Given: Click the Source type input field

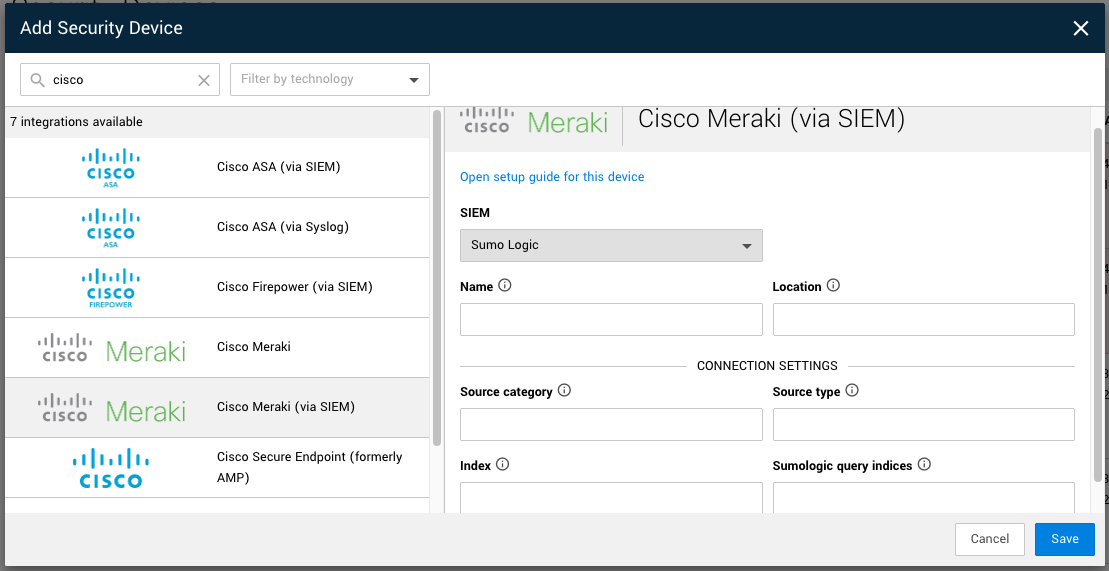Looking at the screenshot, I should point(924,424).
